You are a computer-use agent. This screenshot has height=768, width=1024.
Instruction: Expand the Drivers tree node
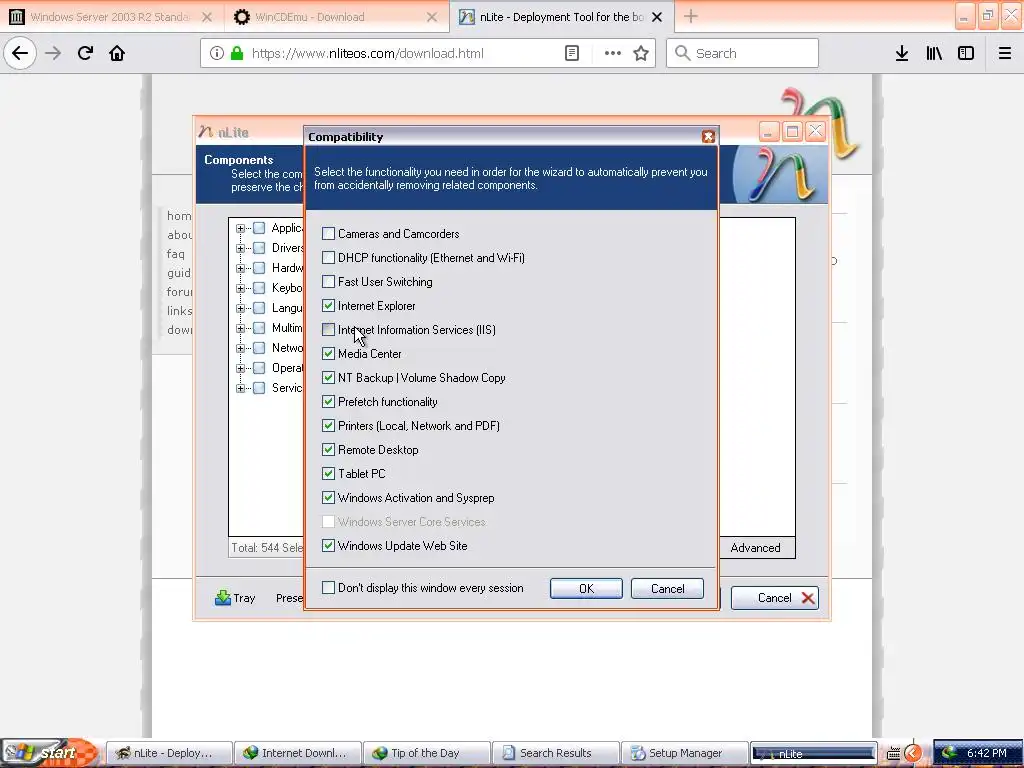(x=240, y=248)
